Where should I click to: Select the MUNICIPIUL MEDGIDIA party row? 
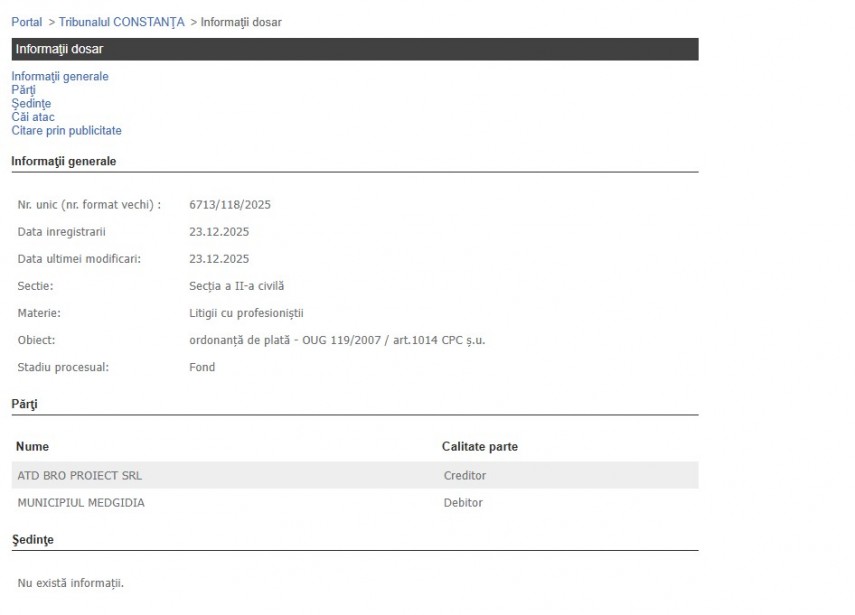[x=81, y=503]
